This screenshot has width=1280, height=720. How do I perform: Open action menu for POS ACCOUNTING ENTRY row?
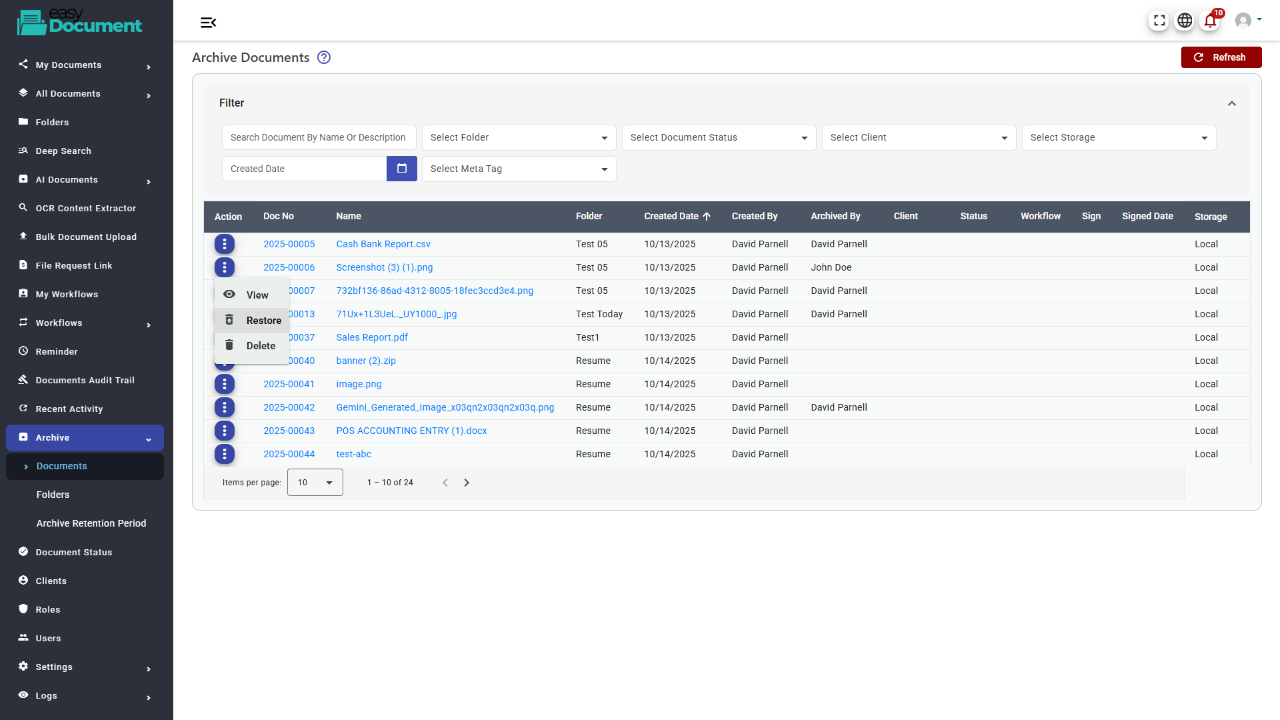(x=225, y=431)
